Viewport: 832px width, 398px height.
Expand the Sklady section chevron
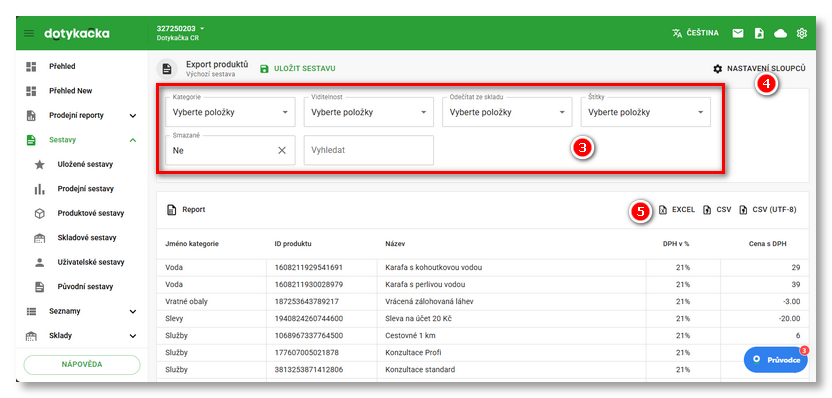[133, 336]
